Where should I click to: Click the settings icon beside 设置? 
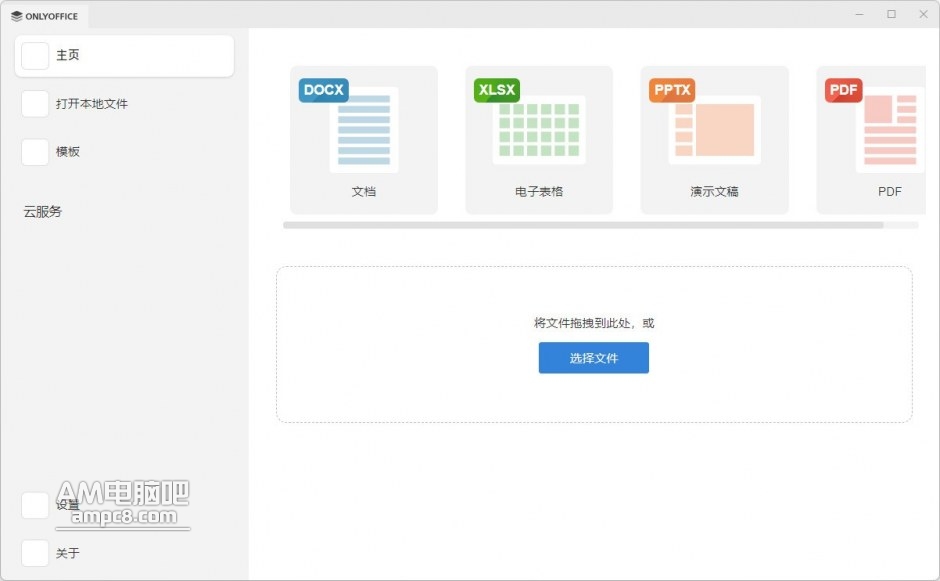[x=35, y=506]
